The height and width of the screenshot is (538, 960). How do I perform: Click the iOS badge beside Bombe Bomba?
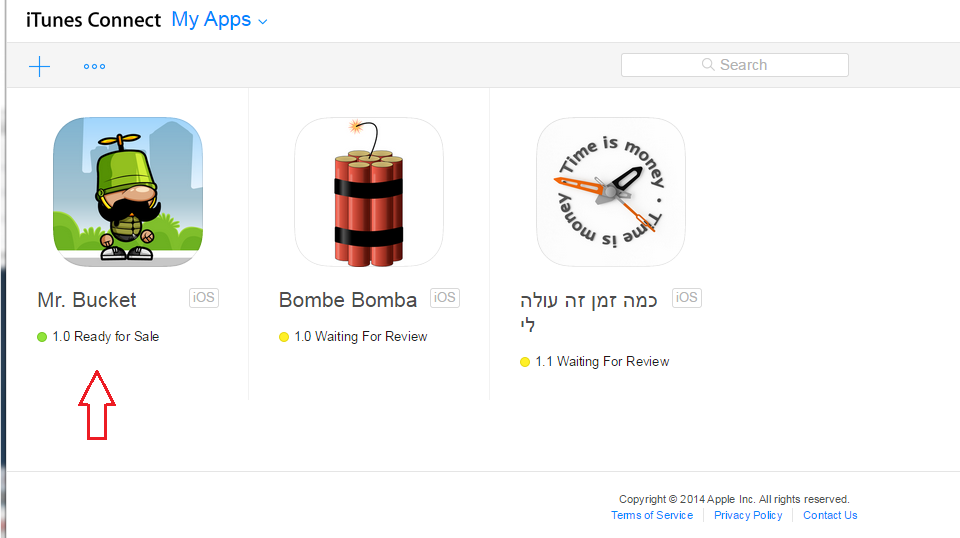(445, 297)
